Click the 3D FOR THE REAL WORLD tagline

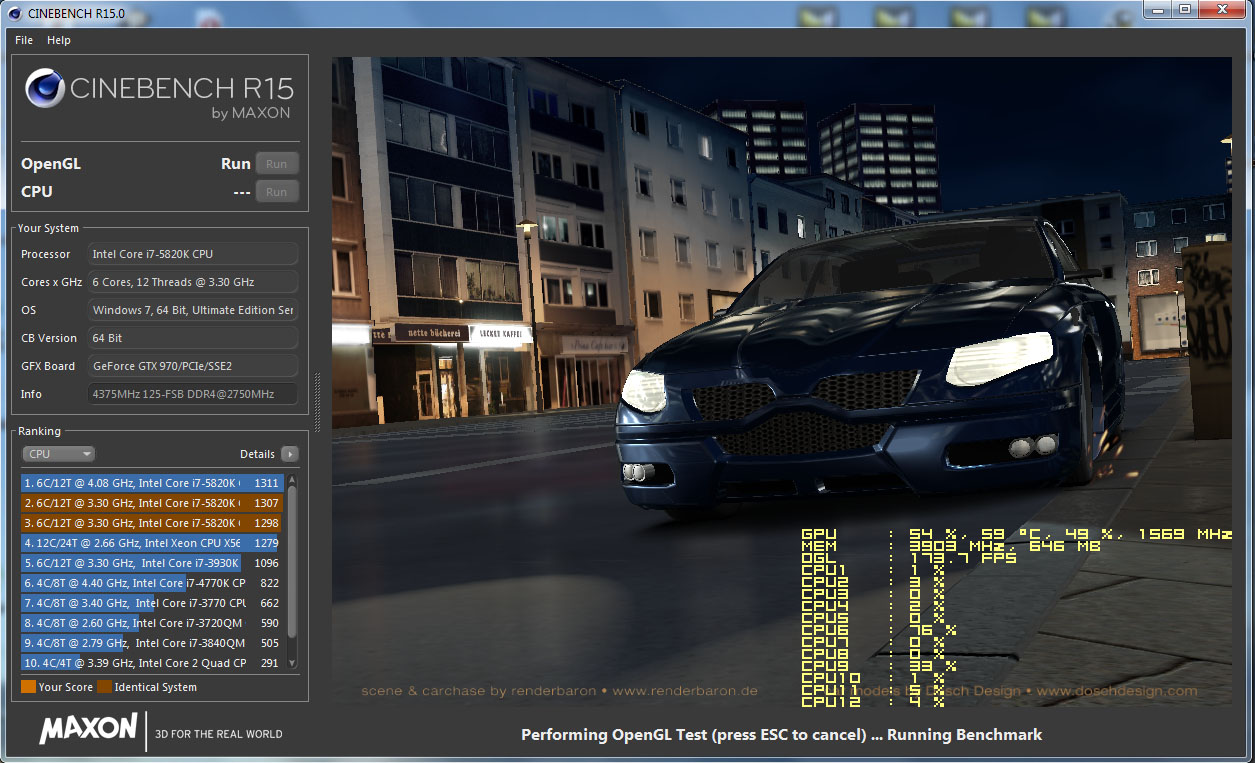tap(219, 734)
